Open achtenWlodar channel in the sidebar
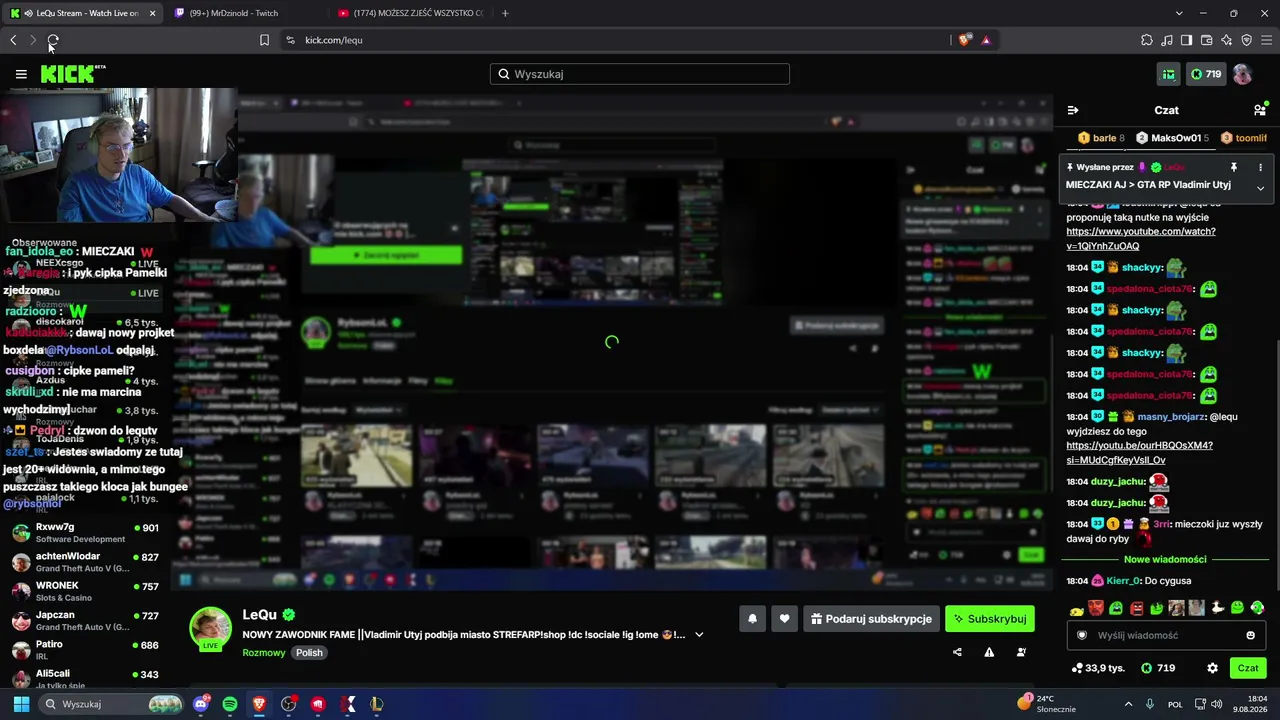The height and width of the screenshot is (720, 1280). coord(85,562)
